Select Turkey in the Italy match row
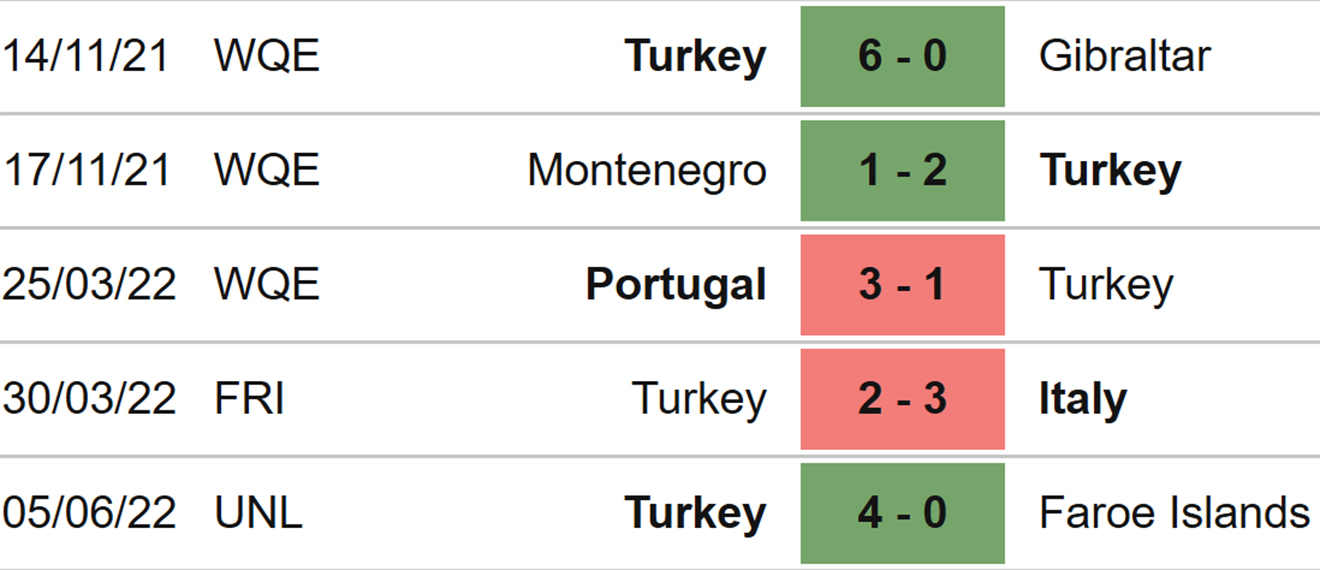The image size is (1320, 570). 700,400
